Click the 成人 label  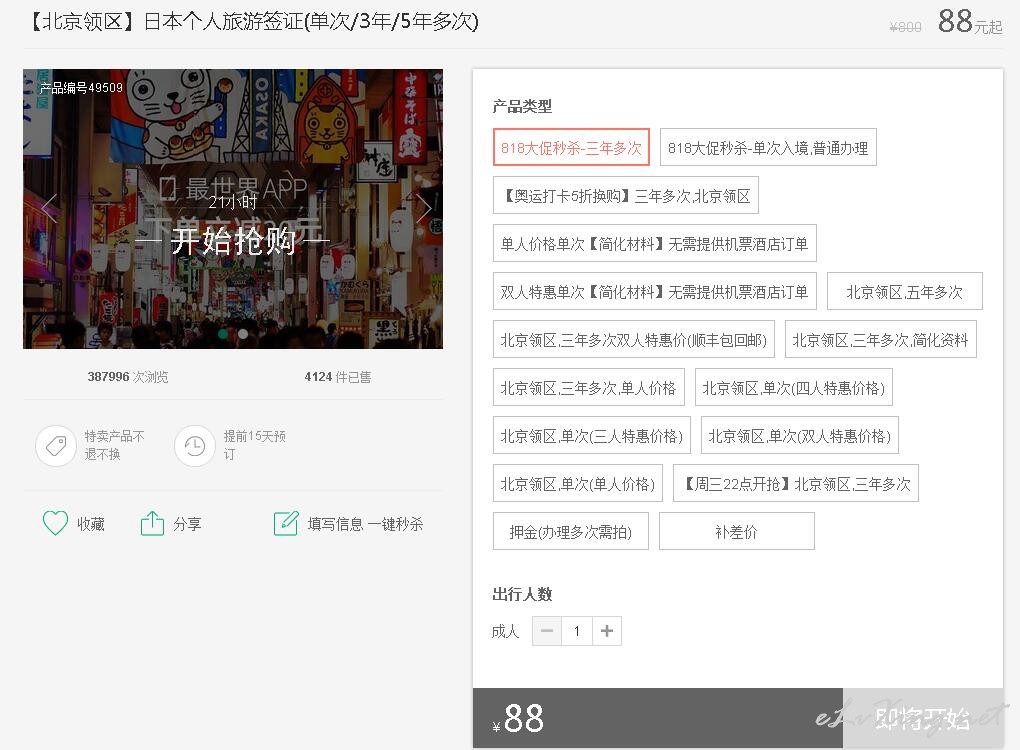pyautogui.click(x=505, y=631)
